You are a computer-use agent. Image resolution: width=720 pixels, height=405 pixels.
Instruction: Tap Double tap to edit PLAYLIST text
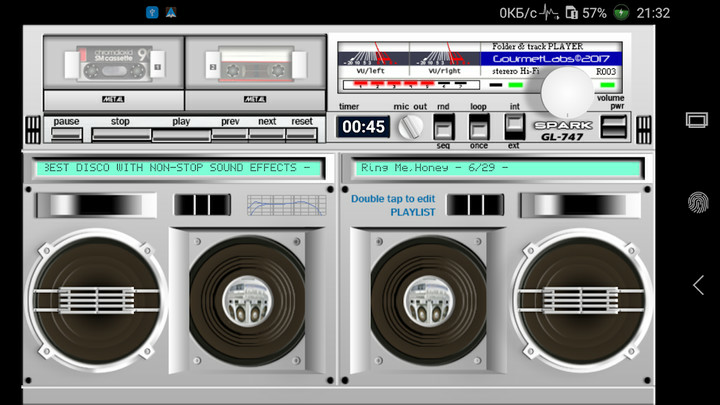tap(393, 205)
